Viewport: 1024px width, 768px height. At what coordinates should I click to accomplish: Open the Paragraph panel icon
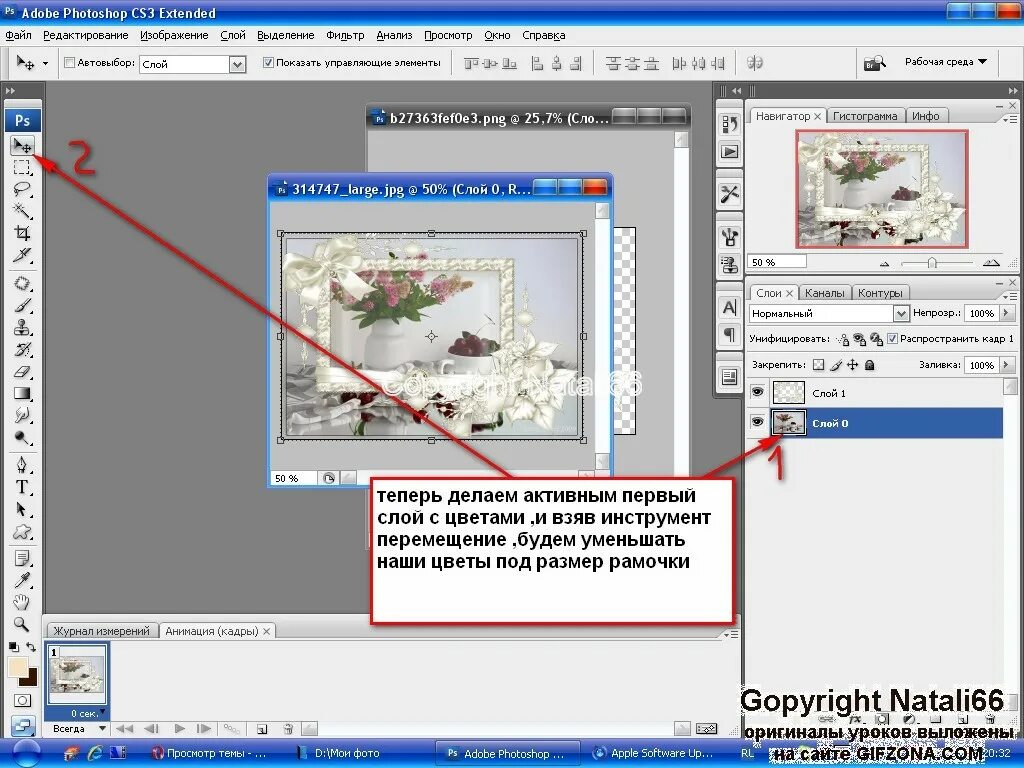coord(729,335)
